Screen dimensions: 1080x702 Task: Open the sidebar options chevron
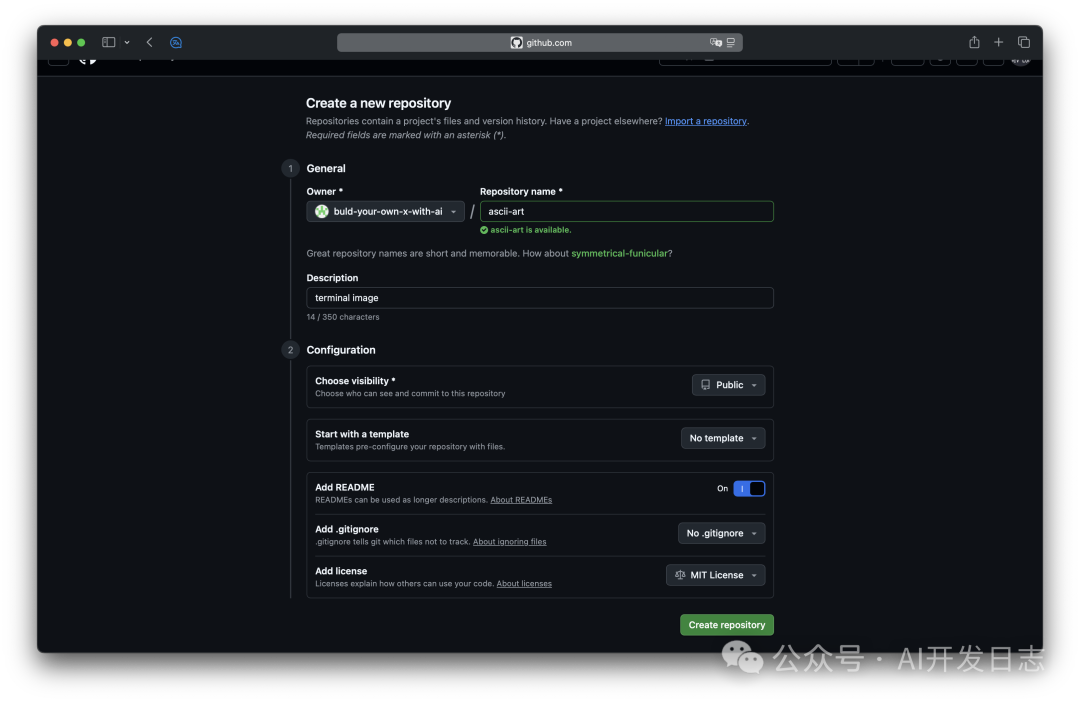(127, 43)
